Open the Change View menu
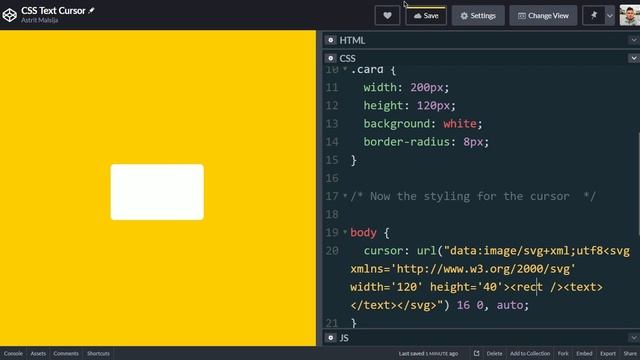This screenshot has height=360, width=640. (543, 16)
